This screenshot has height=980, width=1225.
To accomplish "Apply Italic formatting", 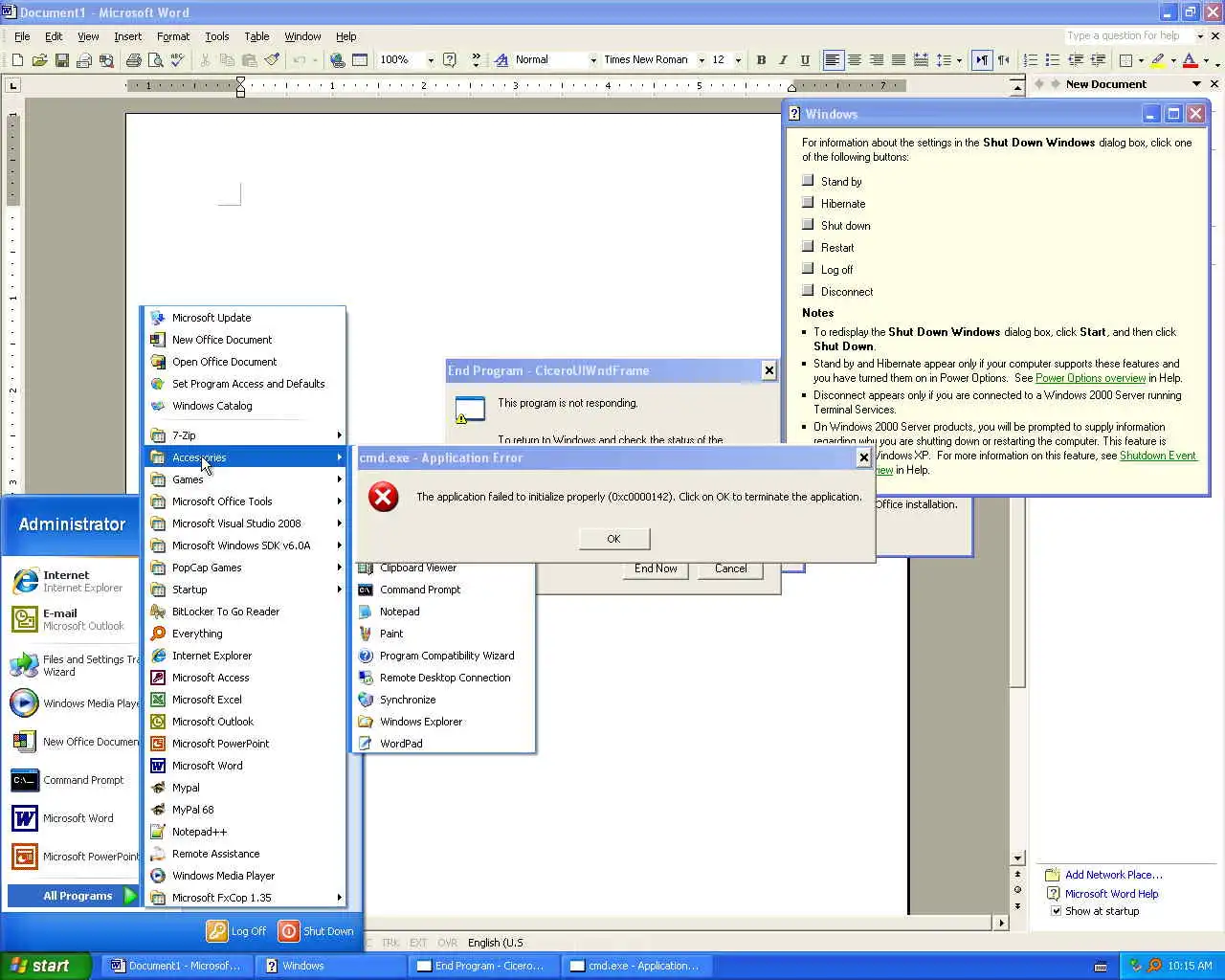I will click(783, 60).
